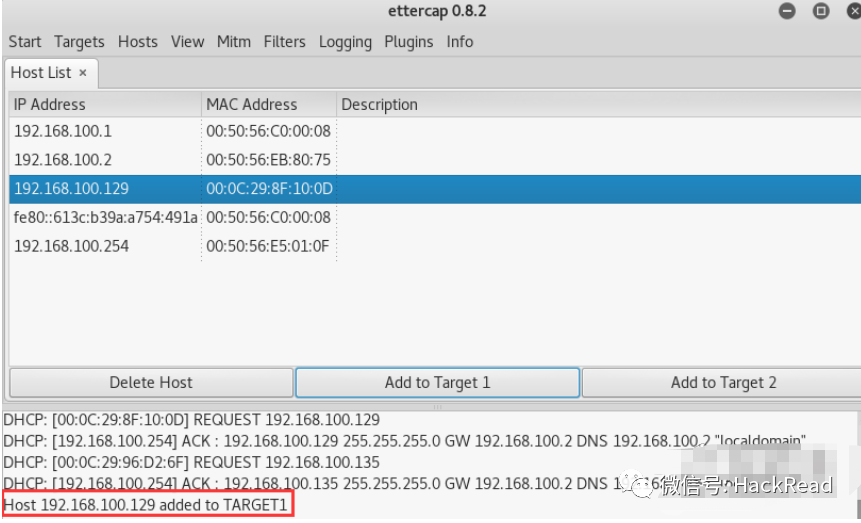This screenshot has height=523, width=861.
Task: Maximize the ettercap window
Action: (x=821, y=11)
